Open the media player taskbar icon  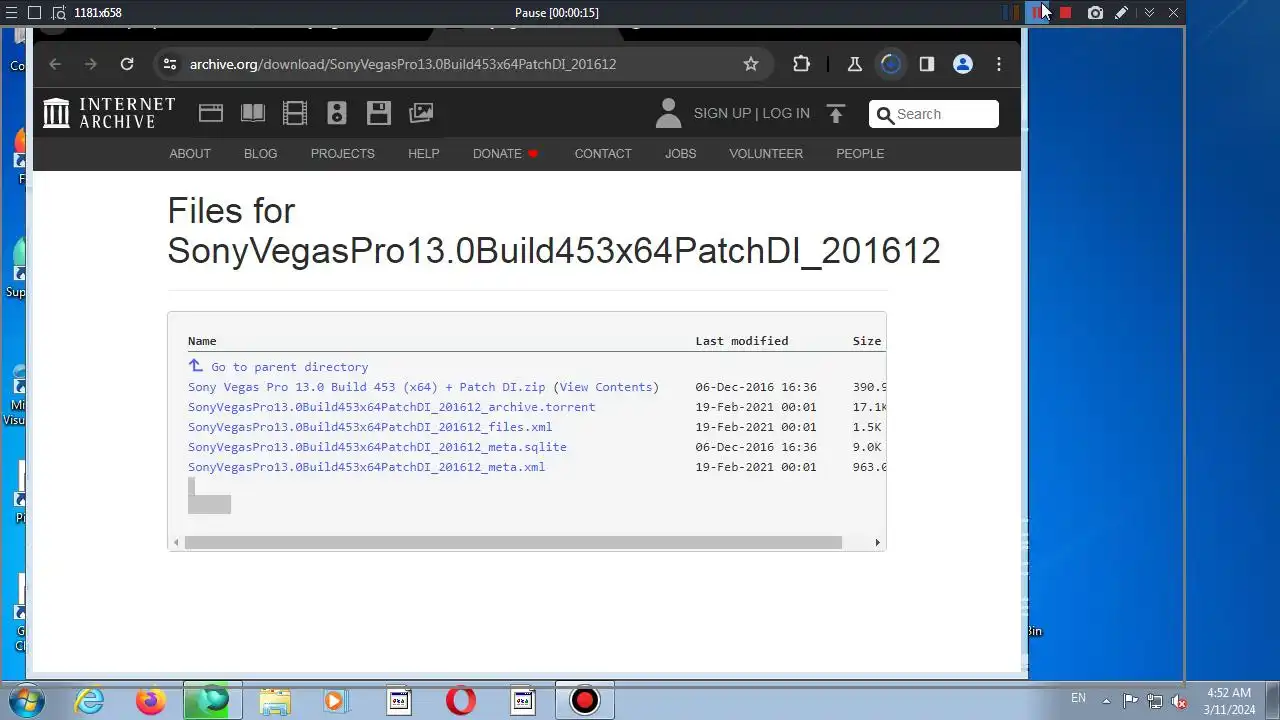[x=337, y=701]
